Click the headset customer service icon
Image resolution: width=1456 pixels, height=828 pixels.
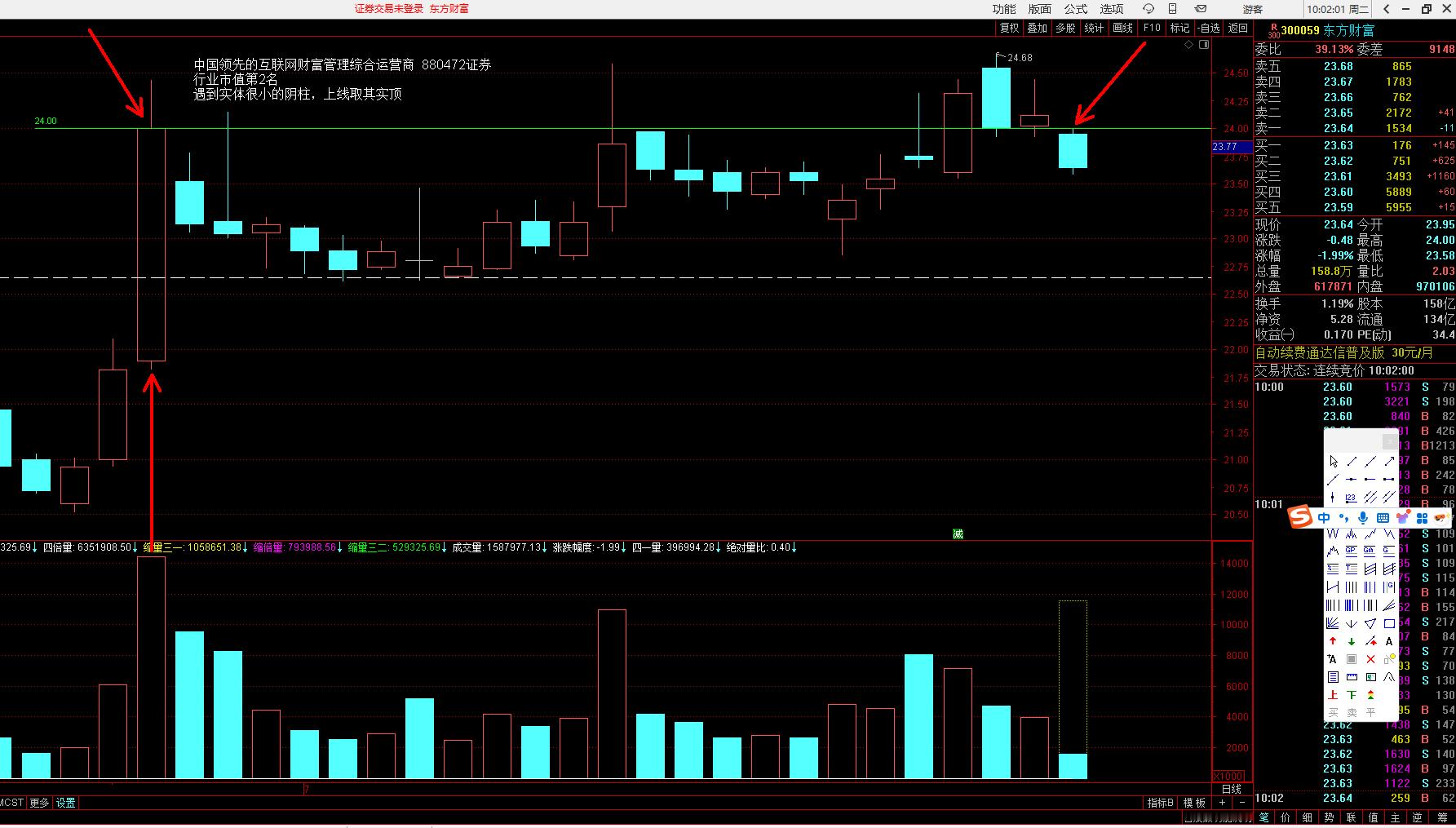point(1148,9)
